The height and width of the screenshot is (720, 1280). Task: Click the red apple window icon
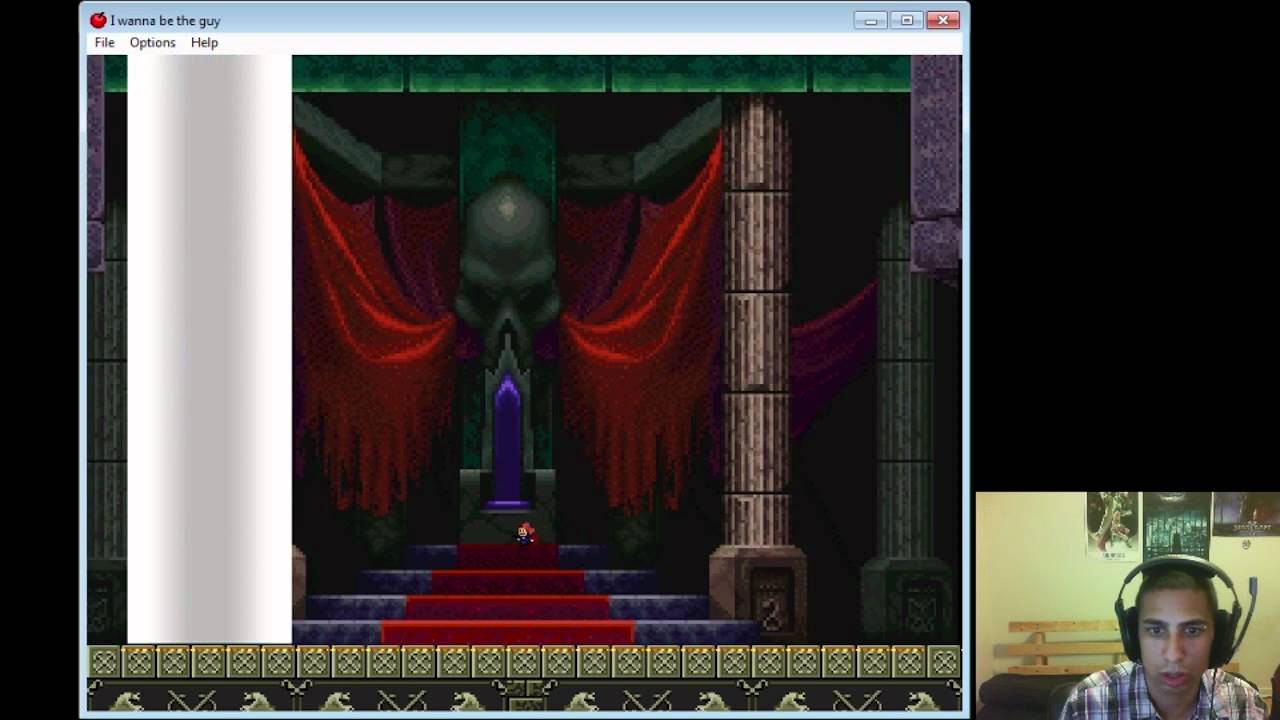(x=98, y=20)
